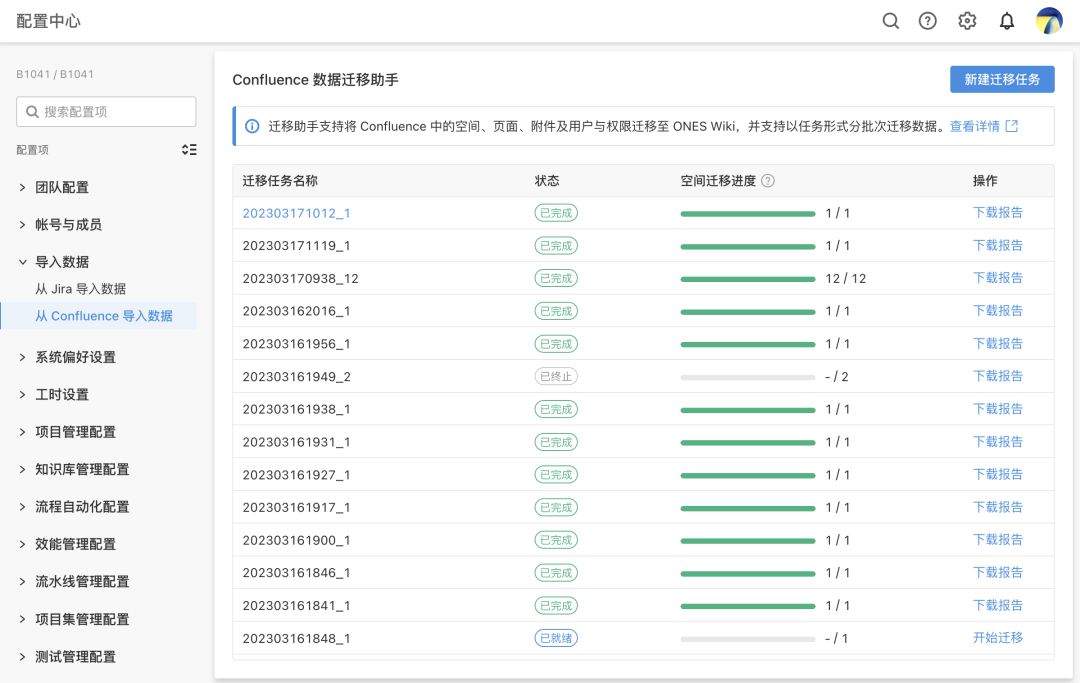Screen dimensions: 1080x683
Task: Focus the 搜索配置项 search field
Action: pyautogui.click(x=106, y=112)
